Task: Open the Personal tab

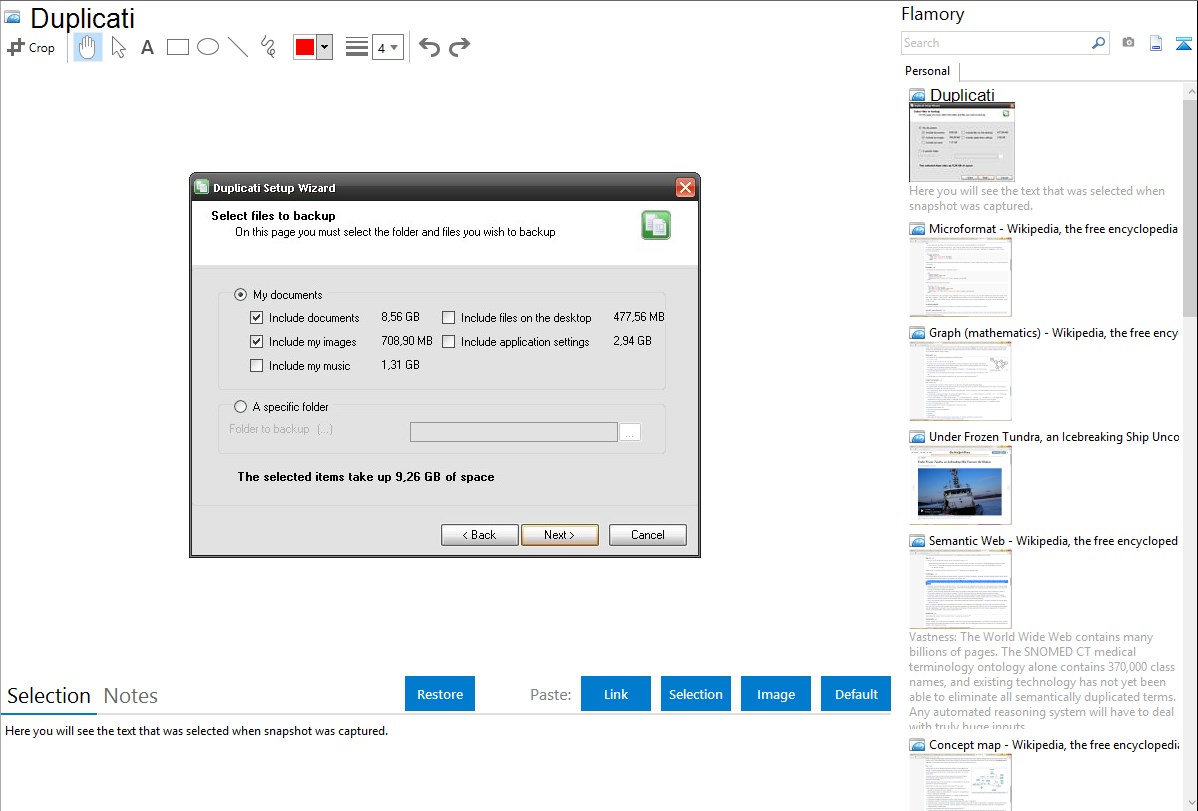Action: point(928,71)
